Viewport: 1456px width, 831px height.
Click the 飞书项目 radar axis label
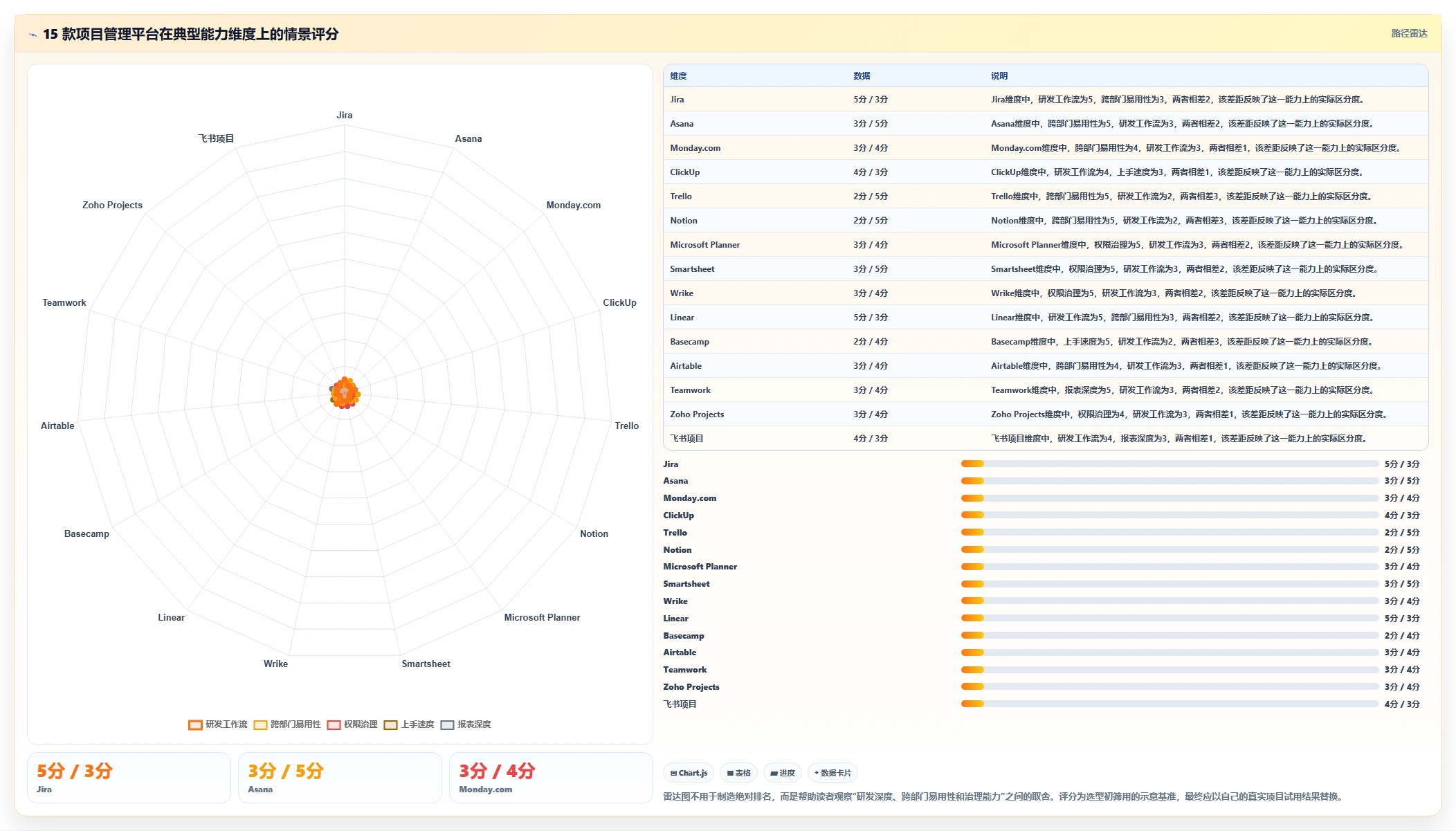tap(216, 139)
